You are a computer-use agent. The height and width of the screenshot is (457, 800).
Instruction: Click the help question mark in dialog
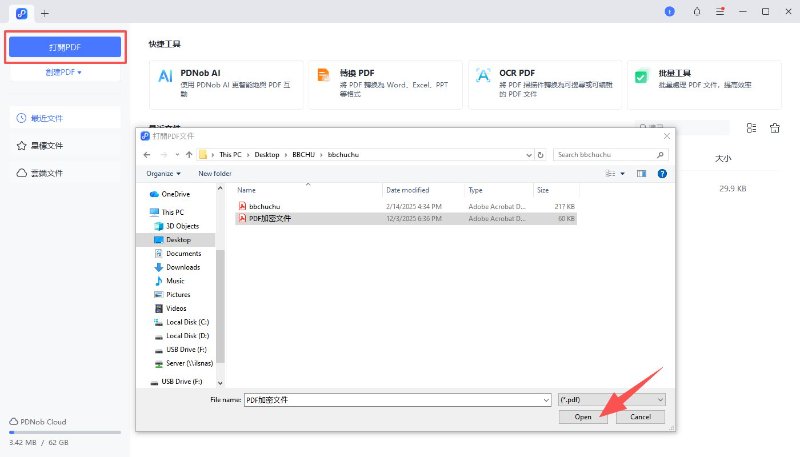tap(662, 173)
